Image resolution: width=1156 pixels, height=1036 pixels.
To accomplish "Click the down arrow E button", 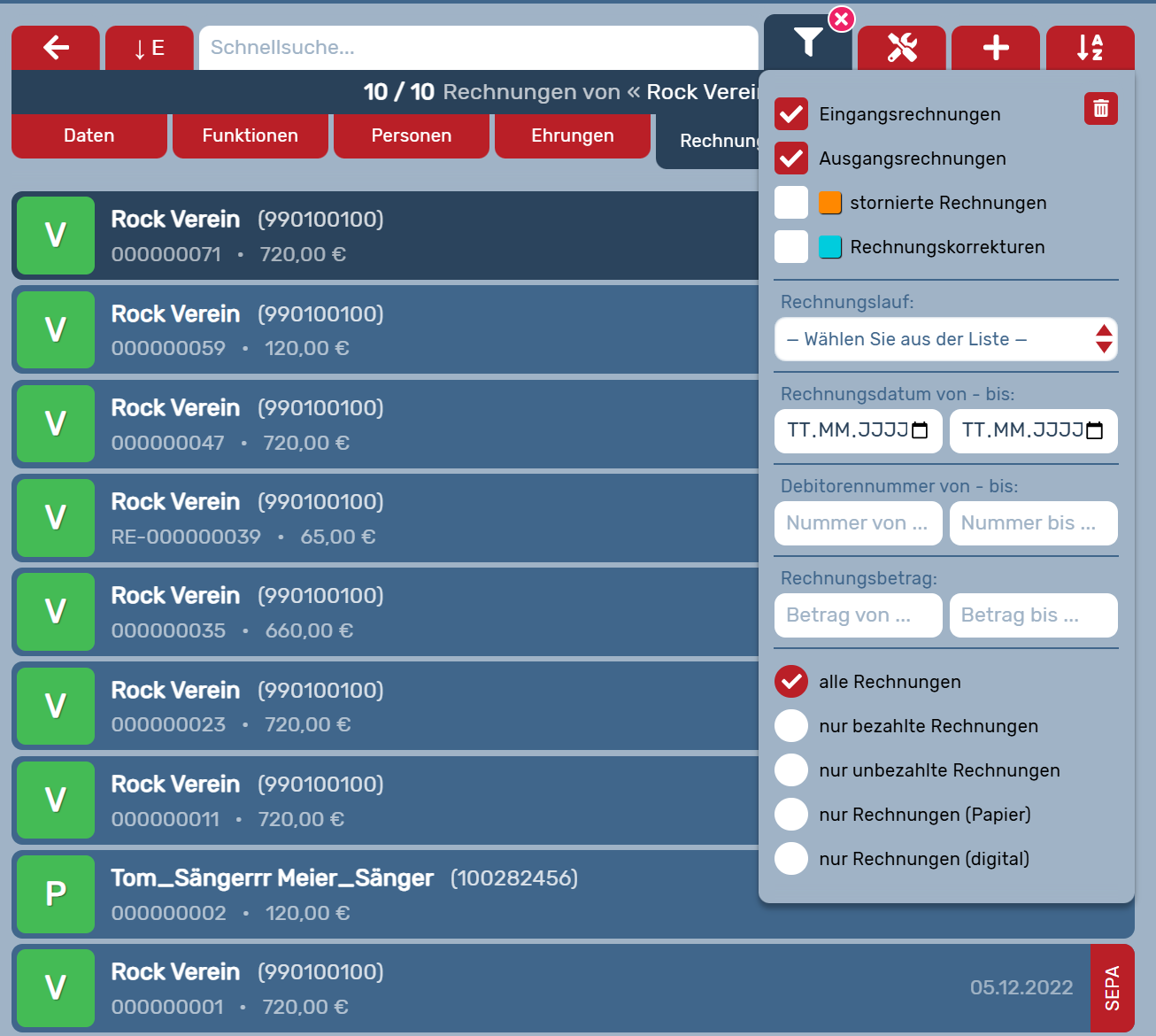I will coord(150,48).
